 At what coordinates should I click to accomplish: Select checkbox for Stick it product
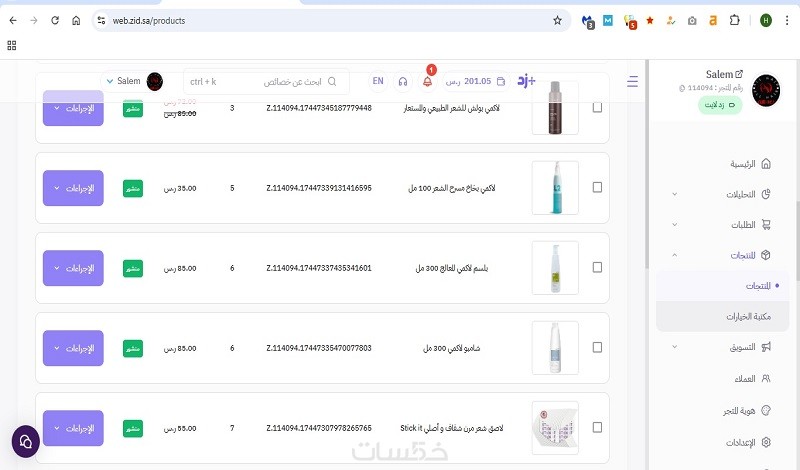(x=597, y=428)
